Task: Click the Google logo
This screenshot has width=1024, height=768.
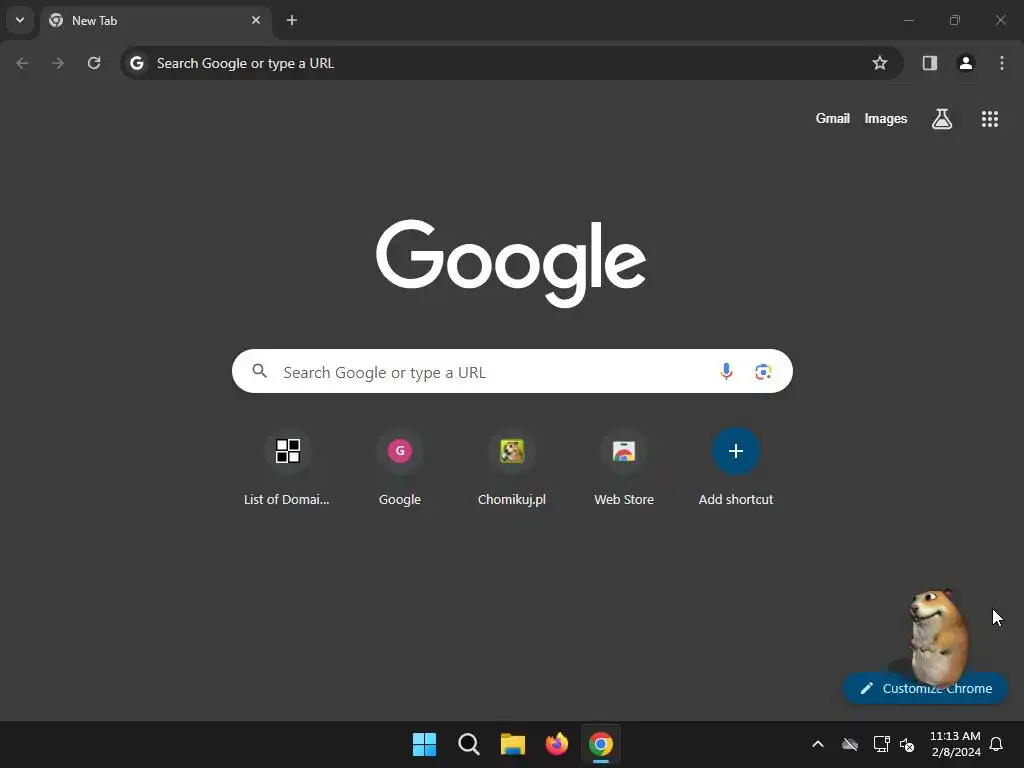Action: click(511, 263)
